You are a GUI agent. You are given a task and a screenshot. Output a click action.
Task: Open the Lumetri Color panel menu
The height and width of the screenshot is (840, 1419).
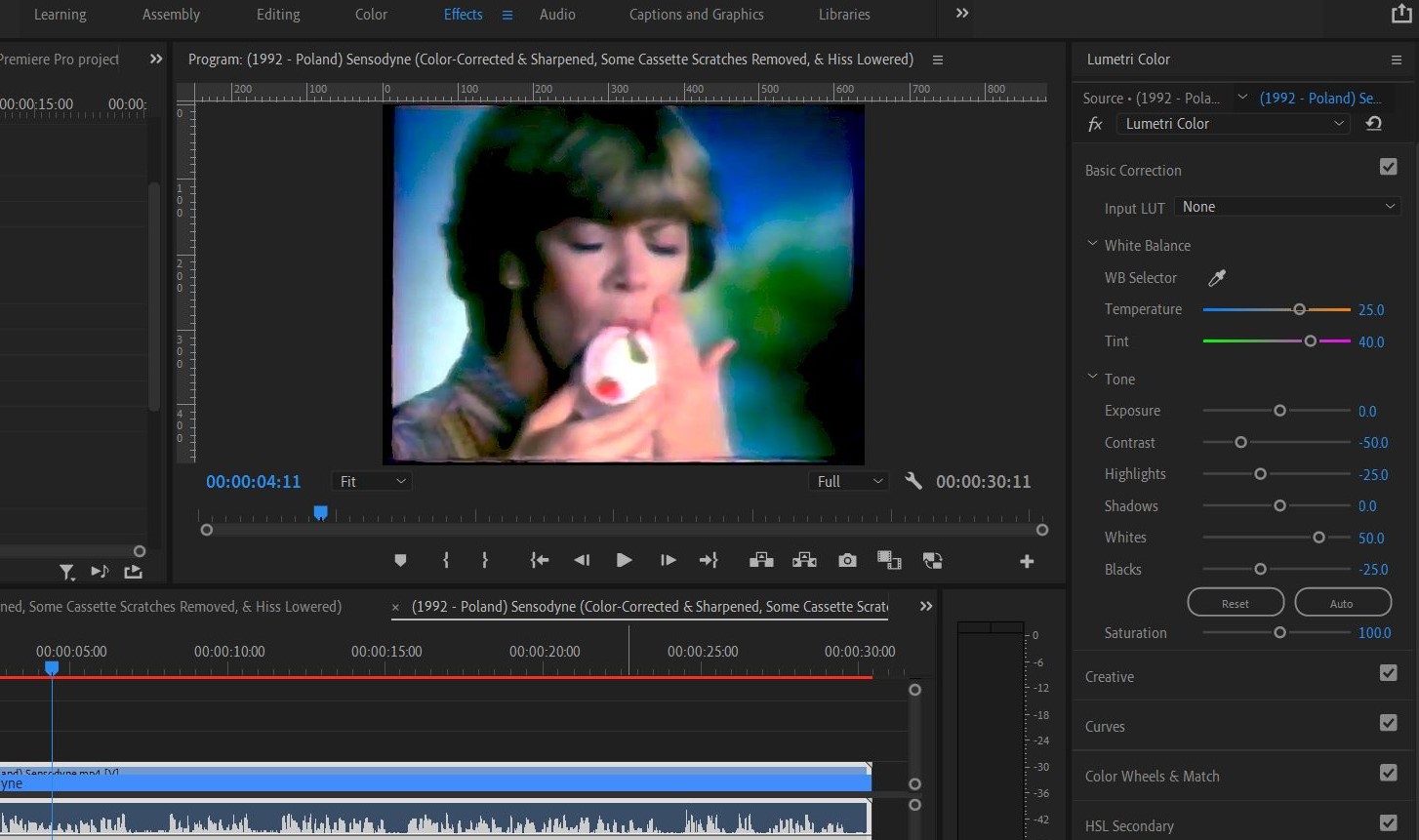tap(1397, 60)
